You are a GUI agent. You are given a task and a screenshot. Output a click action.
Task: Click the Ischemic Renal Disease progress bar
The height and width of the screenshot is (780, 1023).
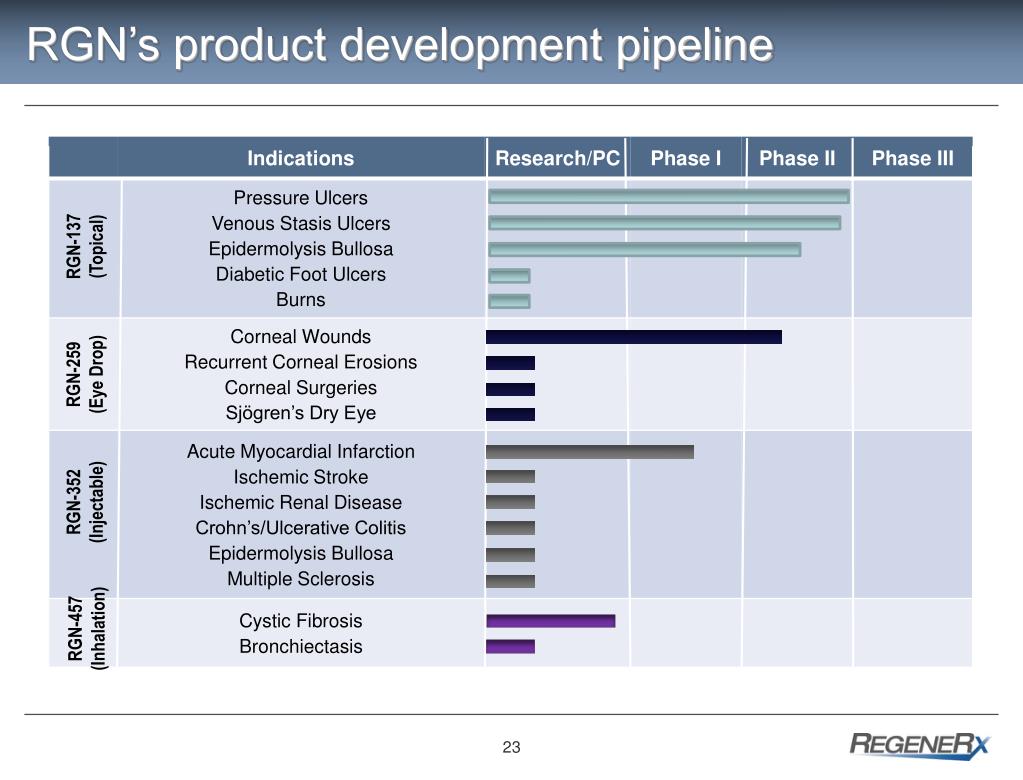(x=510, y=502)
